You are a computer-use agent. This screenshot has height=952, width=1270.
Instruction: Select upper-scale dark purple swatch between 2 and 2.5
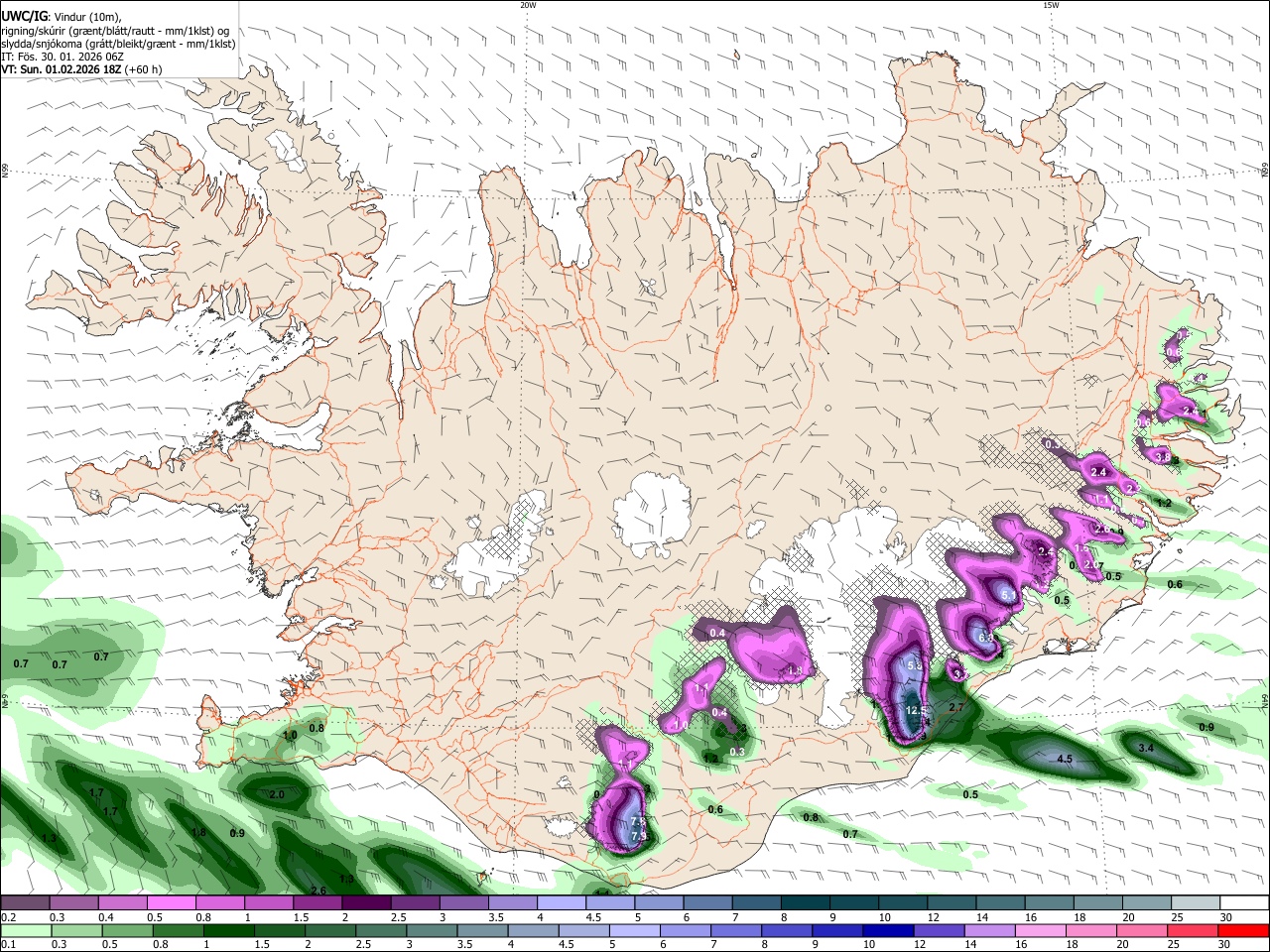(366, 903)
